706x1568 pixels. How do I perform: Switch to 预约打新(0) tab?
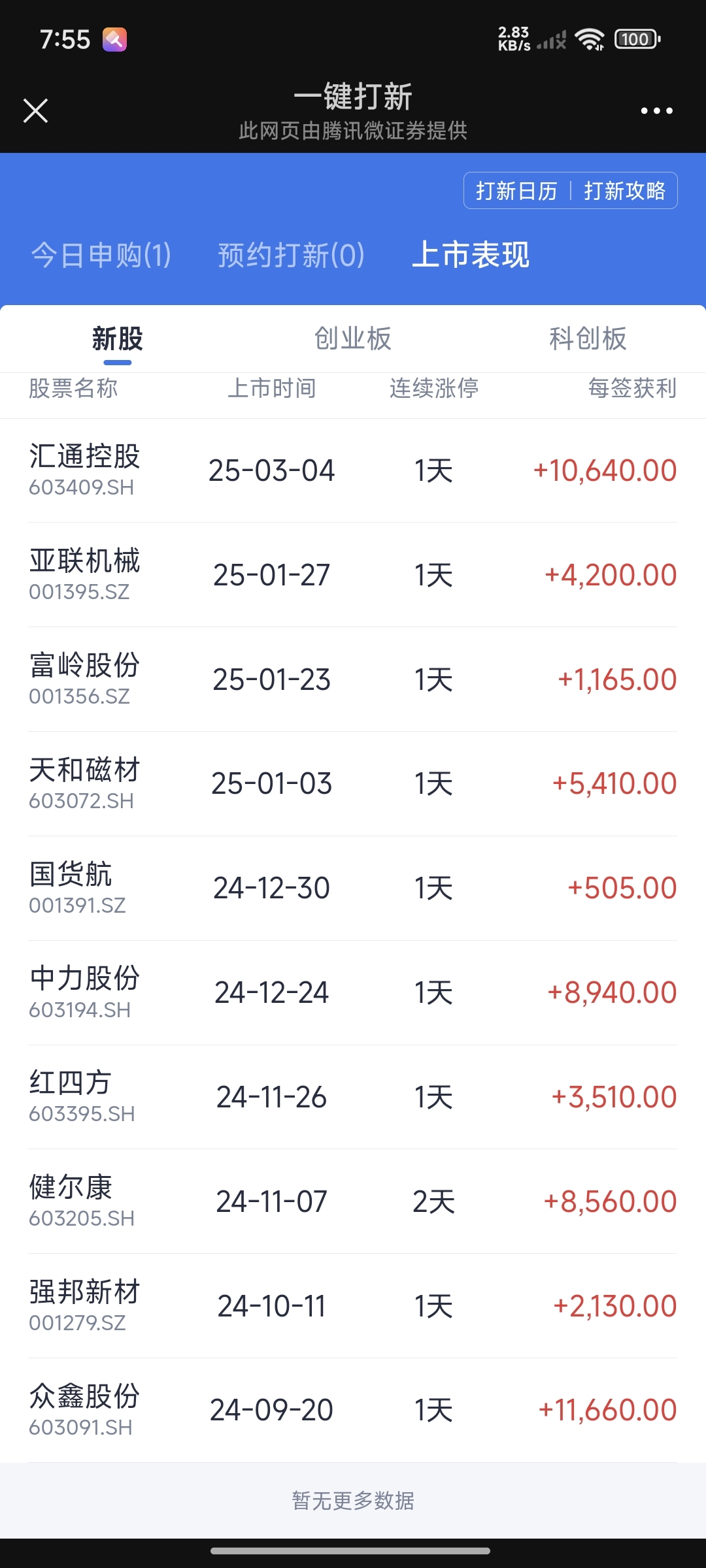[291, 255]
